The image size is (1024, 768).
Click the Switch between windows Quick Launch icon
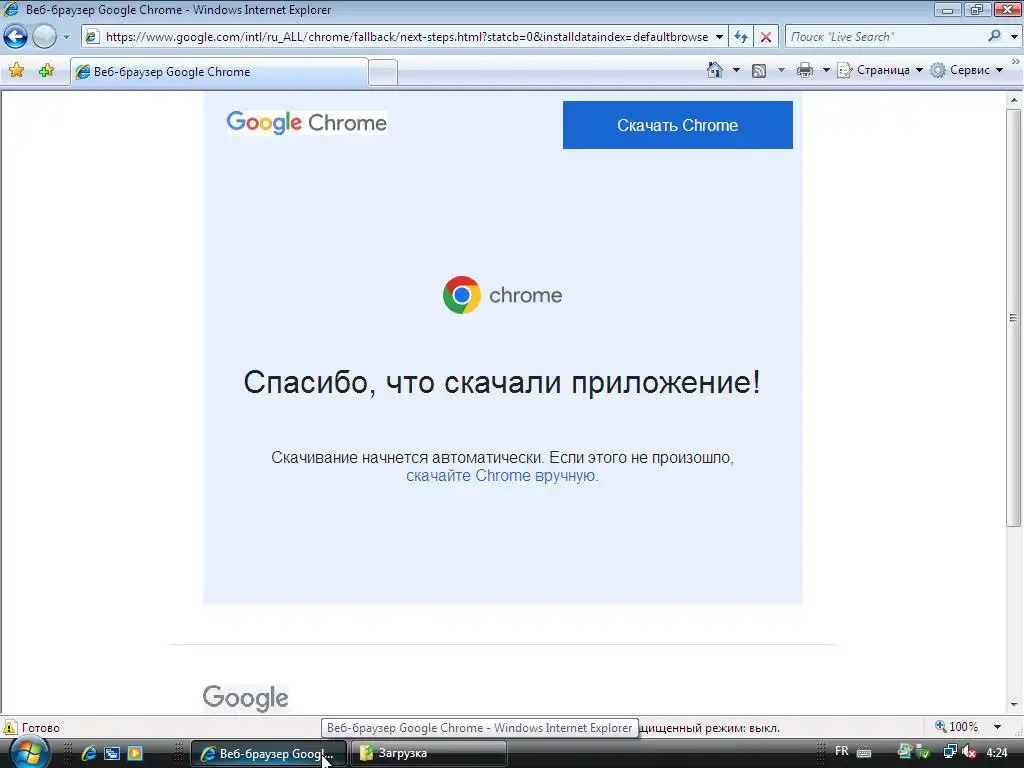(112, 753)
